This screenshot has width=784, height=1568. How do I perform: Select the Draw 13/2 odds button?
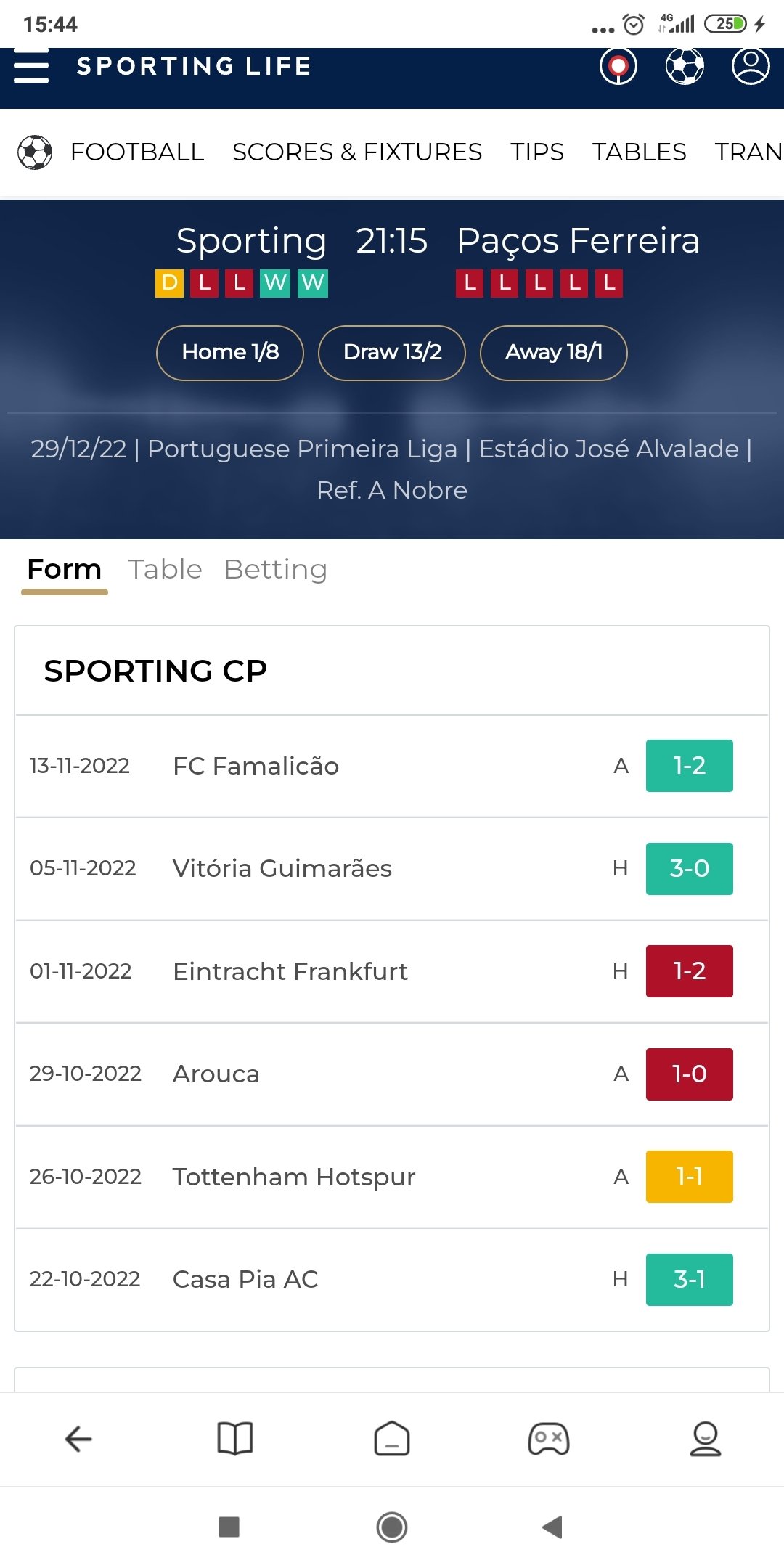392,353
